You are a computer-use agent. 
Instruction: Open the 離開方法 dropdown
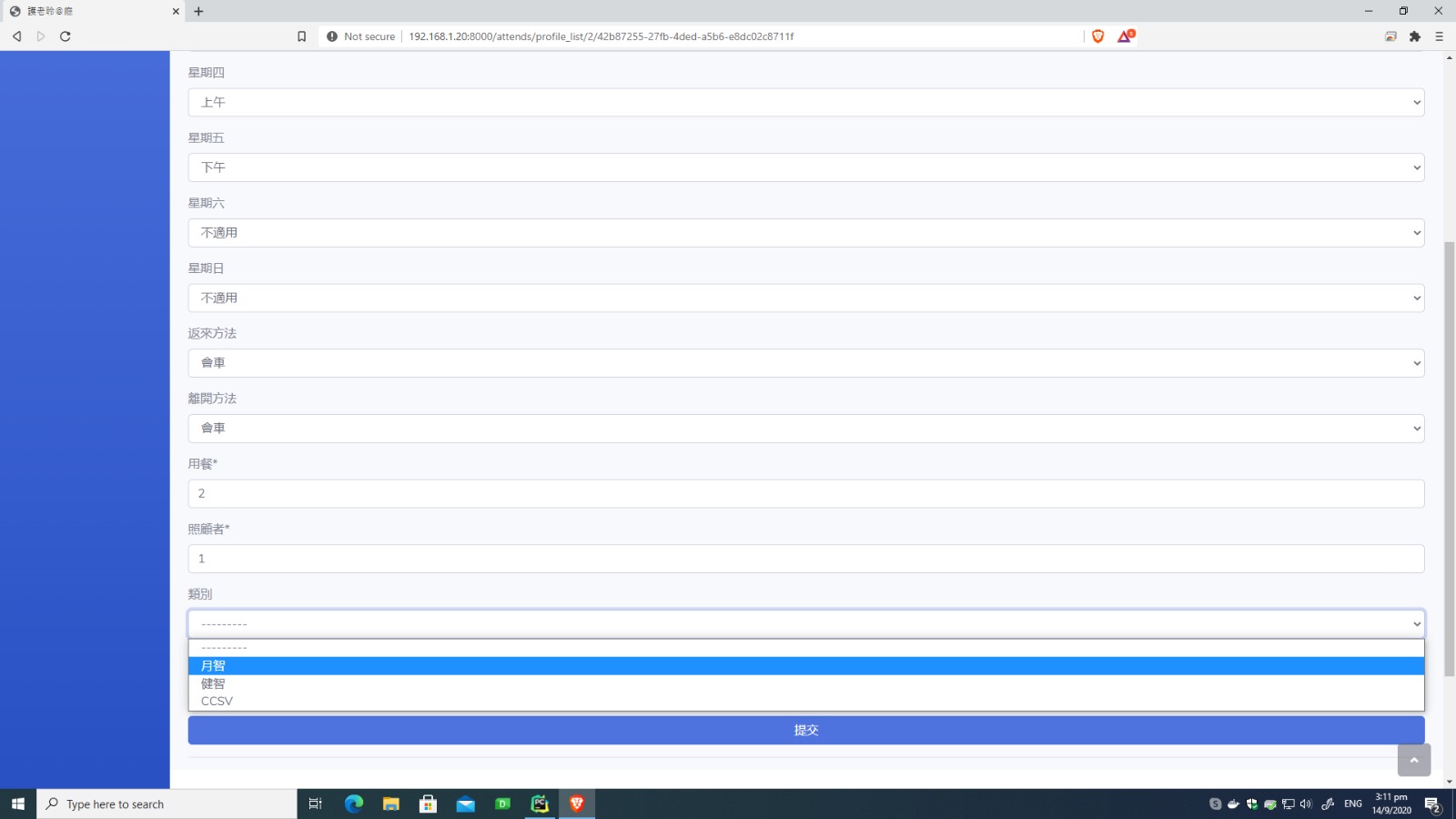[x=805, y=429]
